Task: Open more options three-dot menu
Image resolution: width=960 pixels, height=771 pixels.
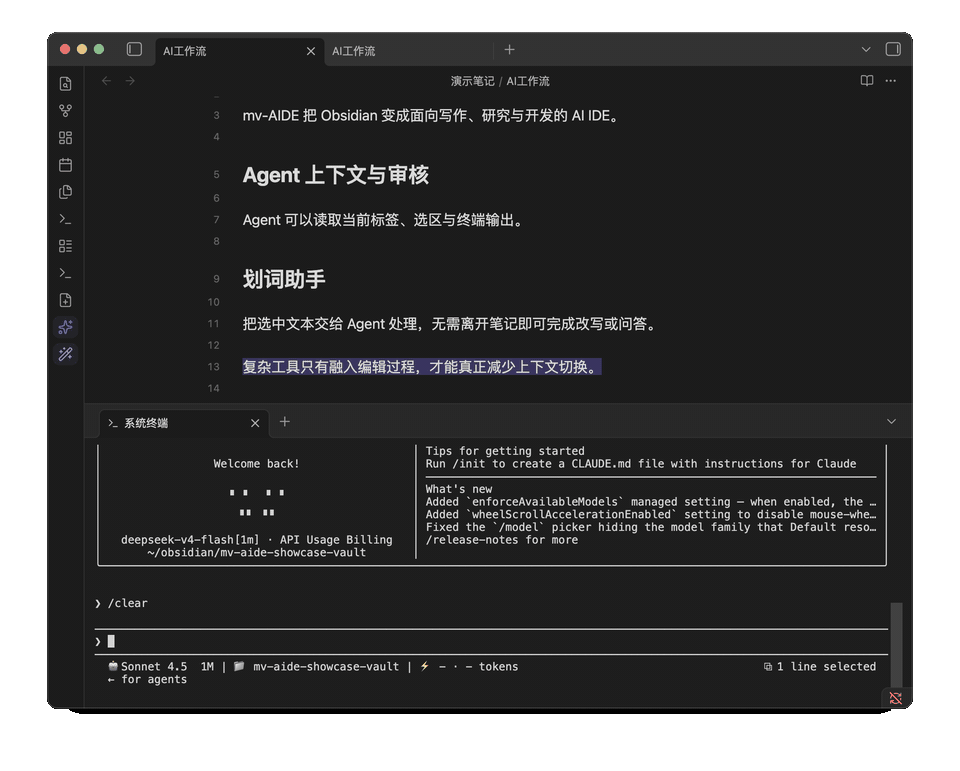Action: [890, 81]
